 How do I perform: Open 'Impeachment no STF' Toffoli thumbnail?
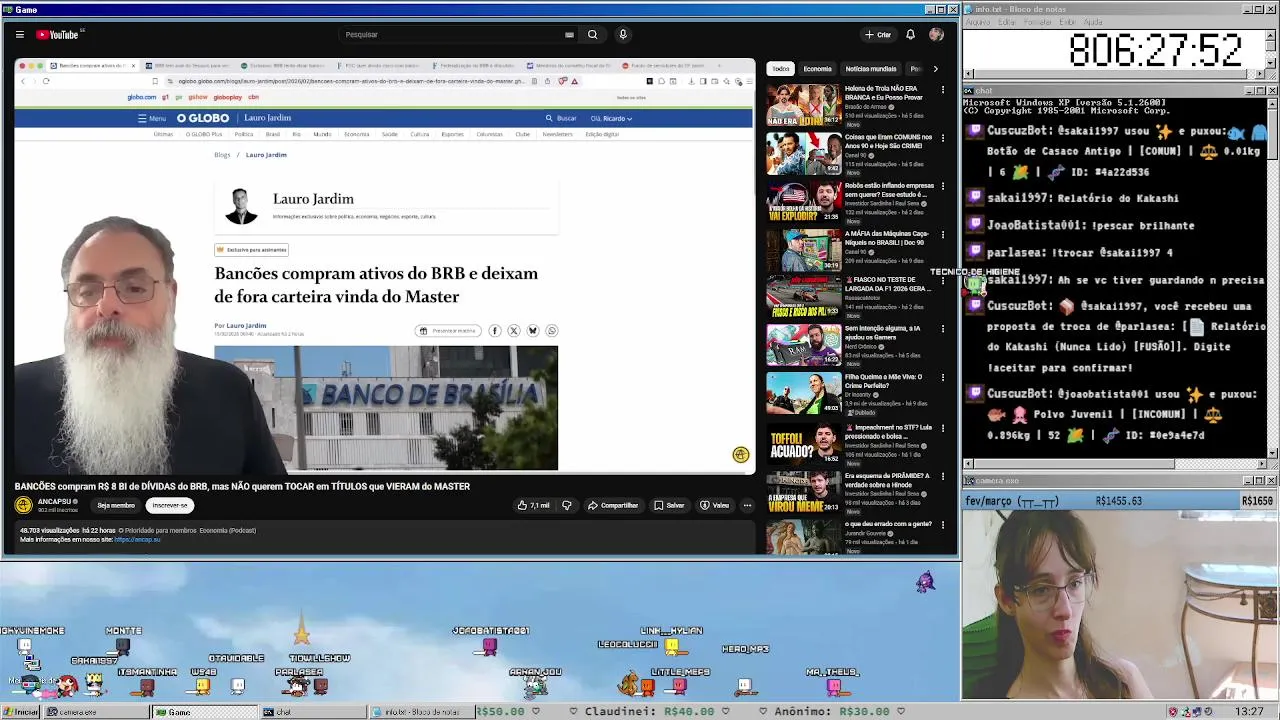[804, 443]
